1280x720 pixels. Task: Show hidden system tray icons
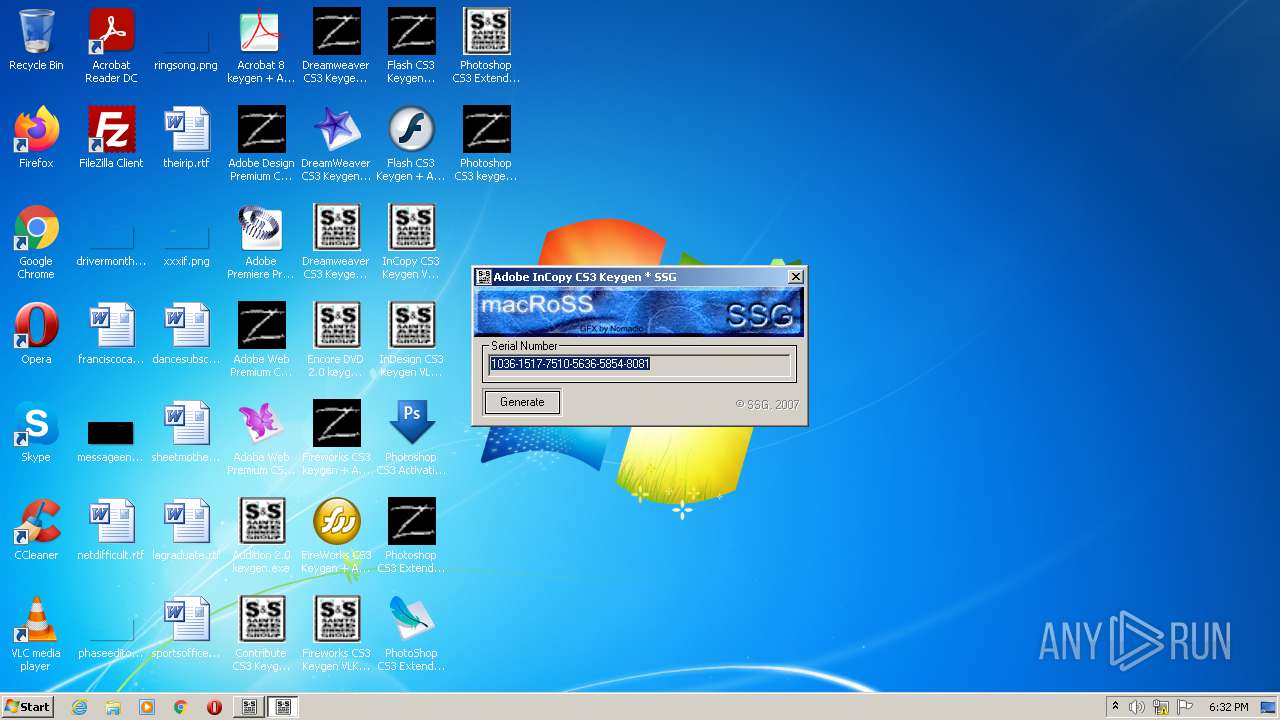pos(1115,707)
